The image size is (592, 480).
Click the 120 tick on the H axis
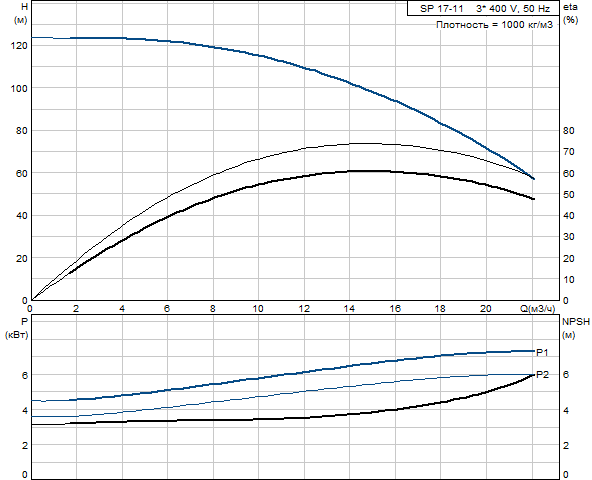(x=19, y=46)
